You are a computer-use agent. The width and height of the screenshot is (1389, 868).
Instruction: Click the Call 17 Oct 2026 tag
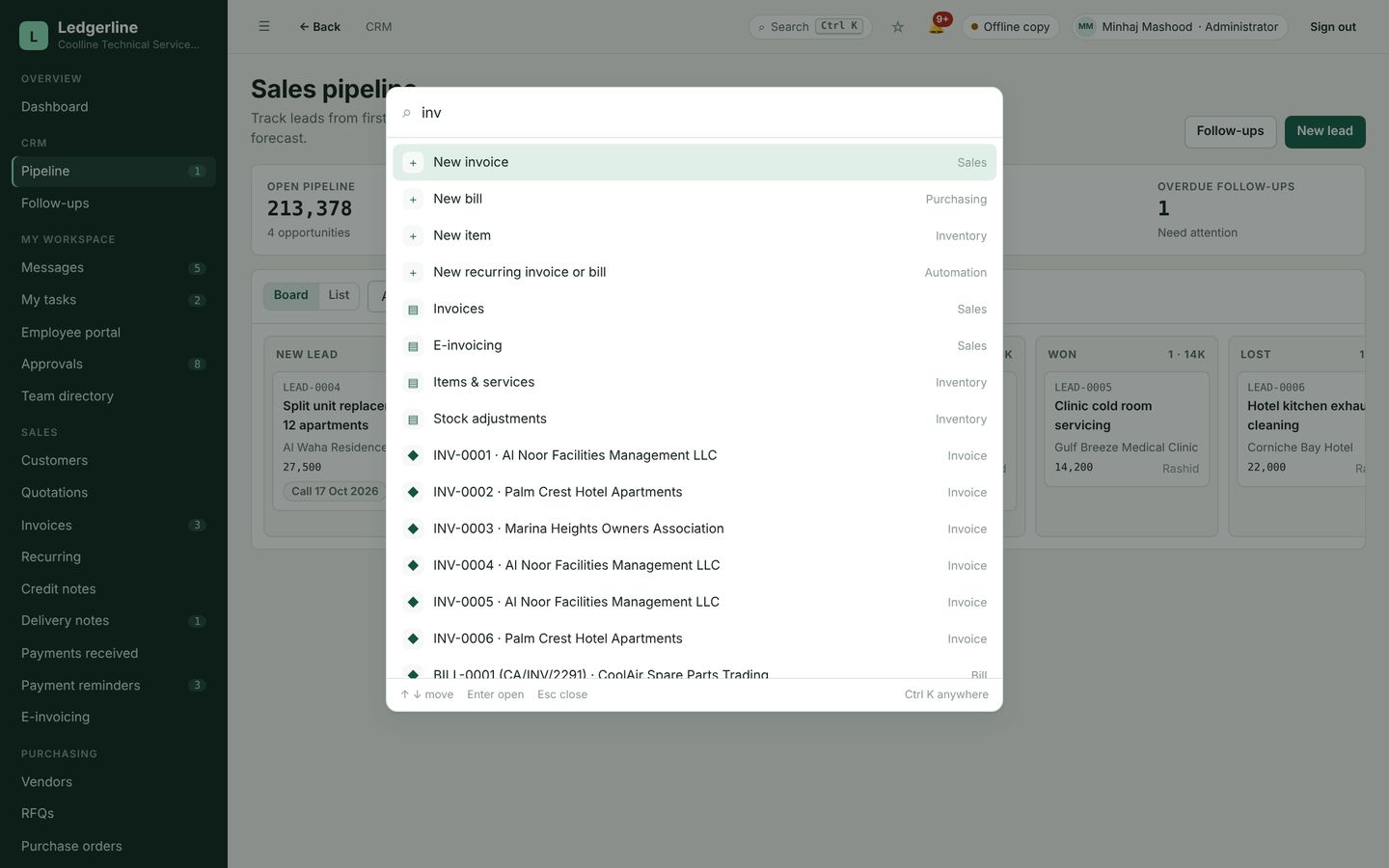pyautogui.click(x=335, y=491)
